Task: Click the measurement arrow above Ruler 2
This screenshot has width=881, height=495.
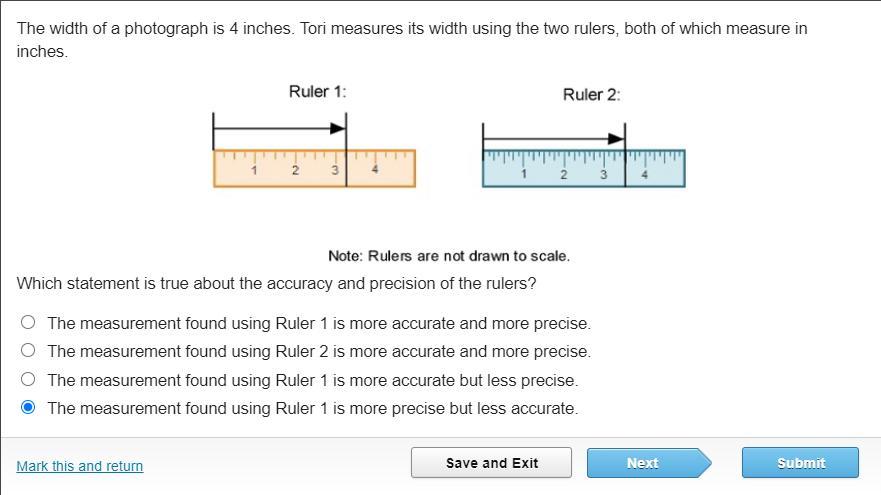Action: [554, 139]
